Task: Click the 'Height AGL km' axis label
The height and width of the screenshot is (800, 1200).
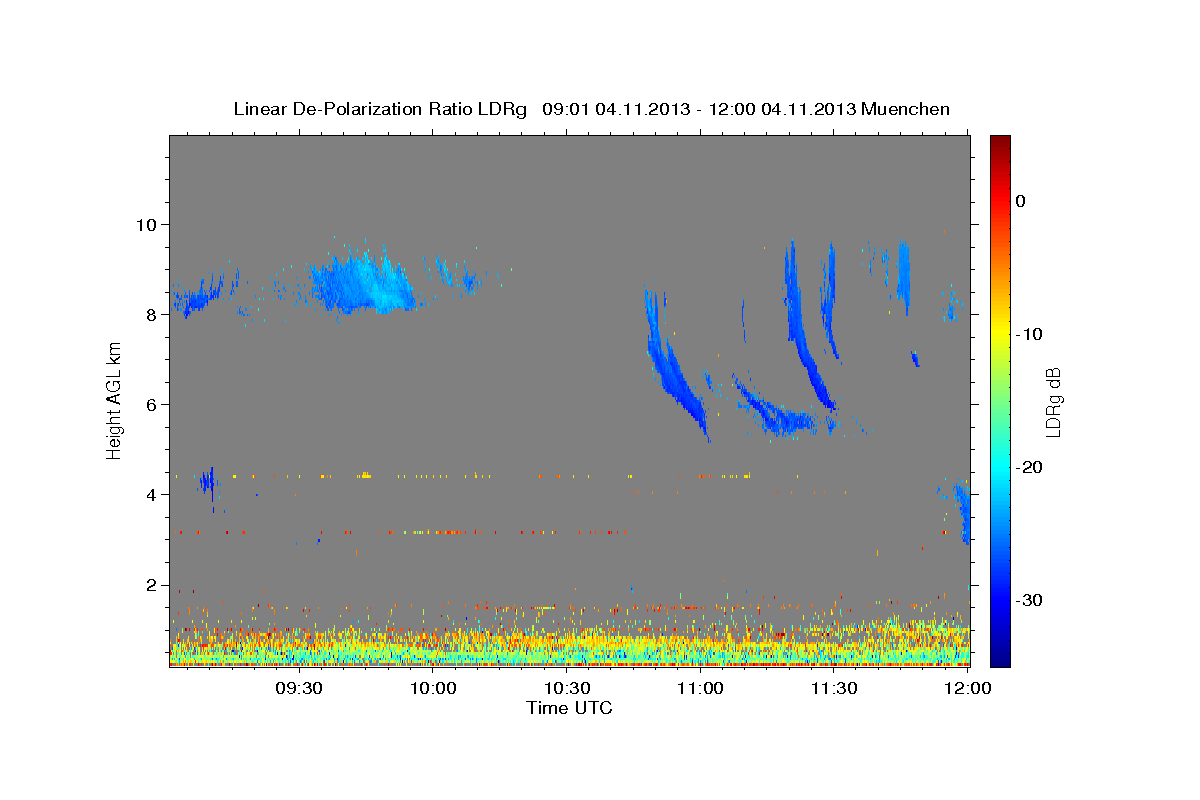Action: (114, 400)
